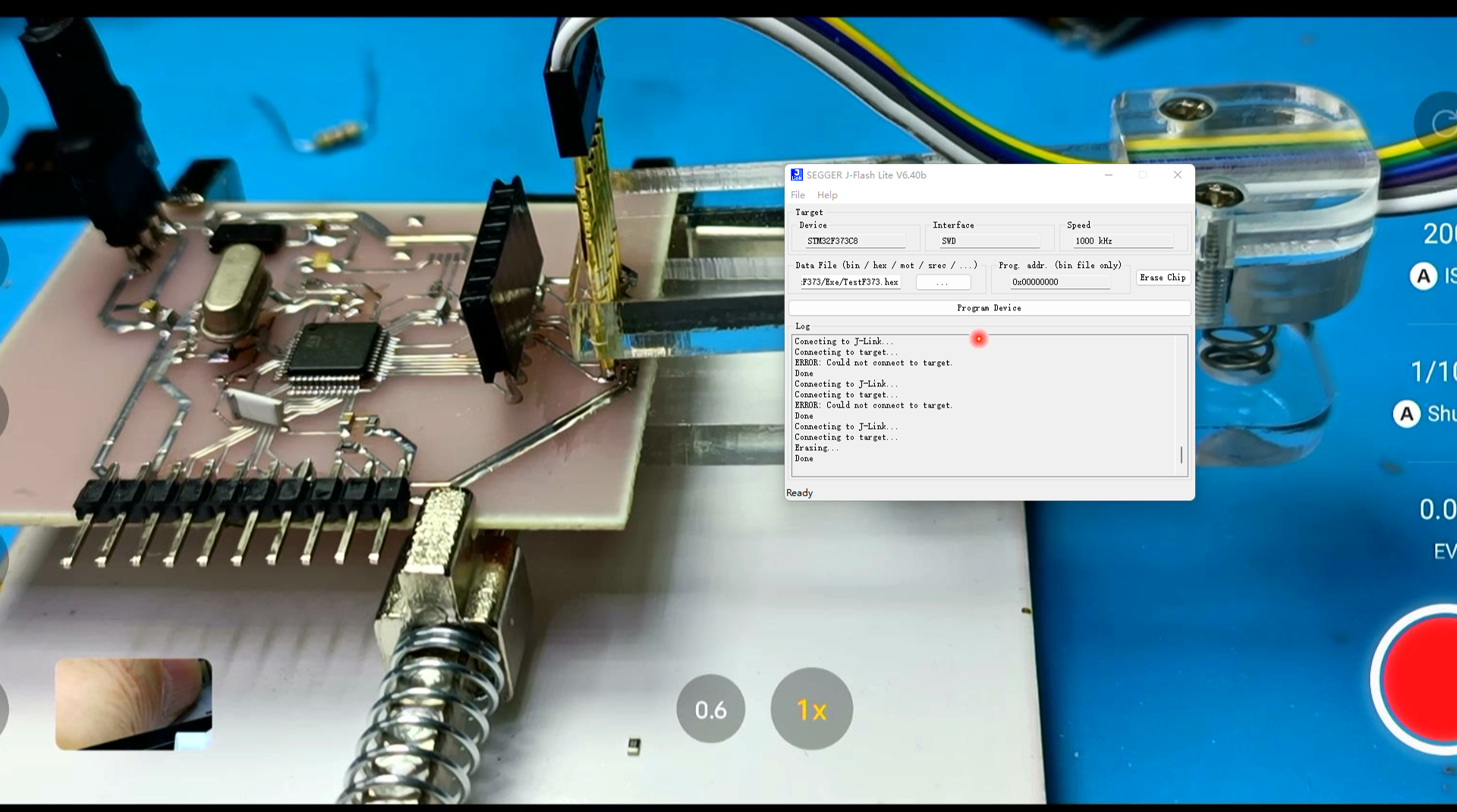Open the gallery preview thumbnail
Screen dimensions: 1457x812
coord(133,703)
